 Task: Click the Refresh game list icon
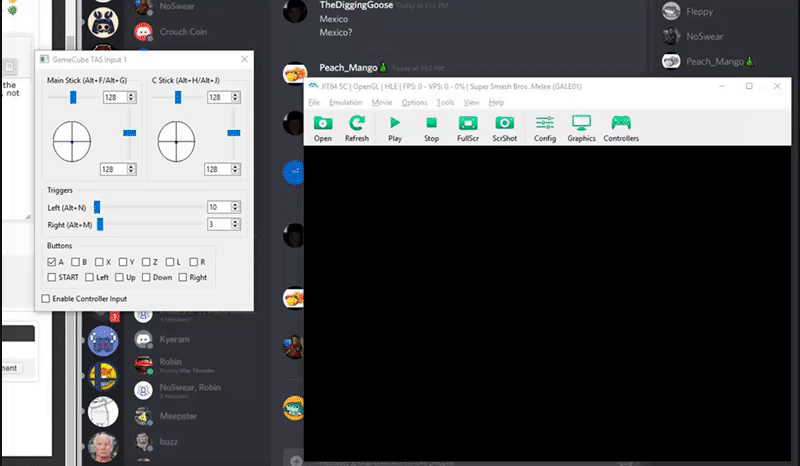click(357, 128)
